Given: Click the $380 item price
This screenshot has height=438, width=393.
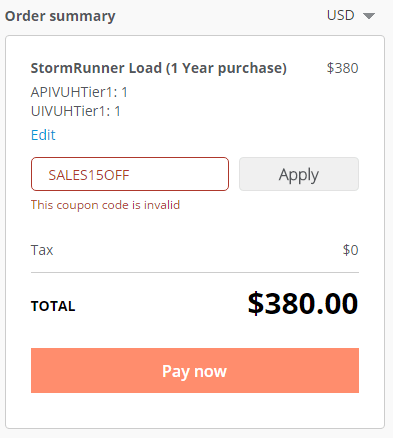Looking at the screenshot, I should click(x=342, y=68).
